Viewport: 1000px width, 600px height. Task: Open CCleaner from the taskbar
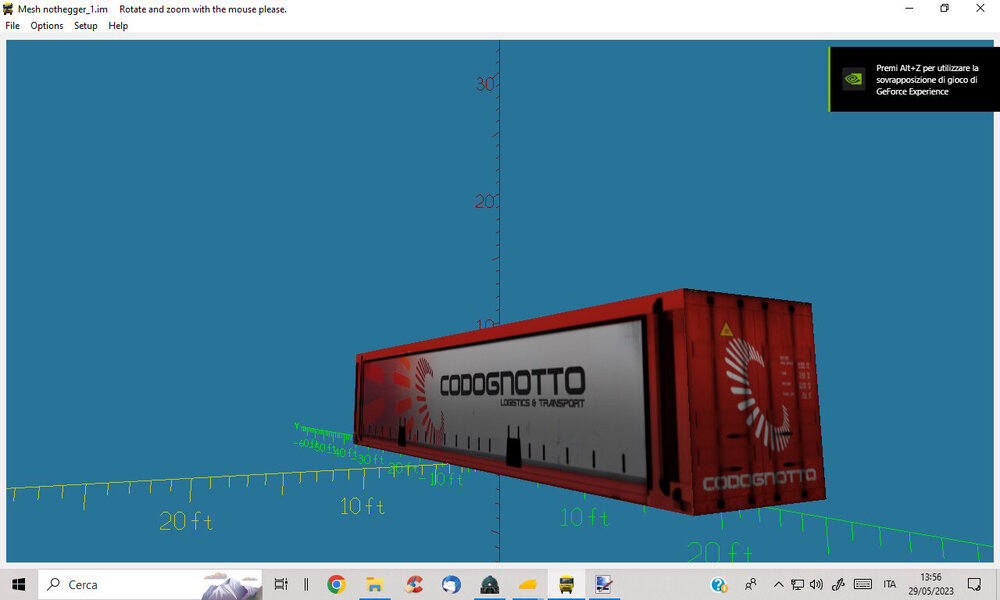pyautogui.click(x=413, y=584)
